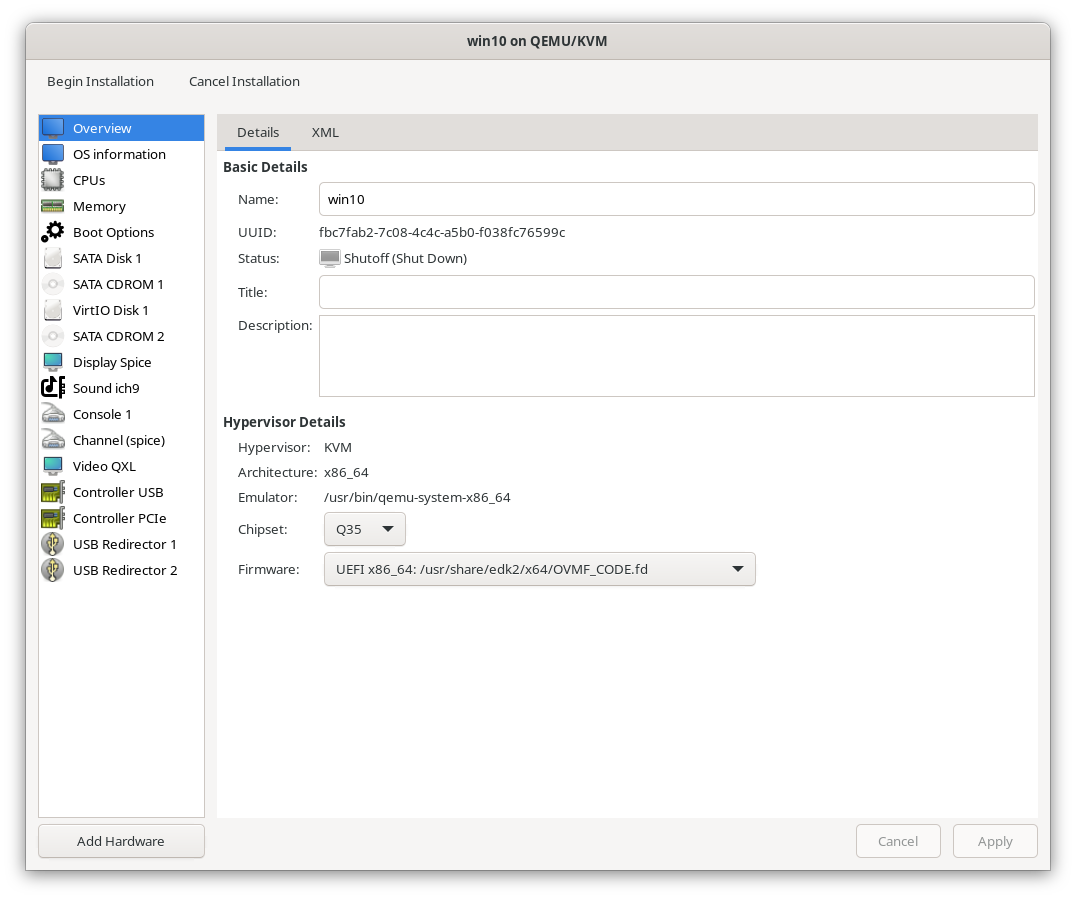Click the Hypervisor Details heading
Viewport: 1076px width, 899px height.
click(284, 422)
